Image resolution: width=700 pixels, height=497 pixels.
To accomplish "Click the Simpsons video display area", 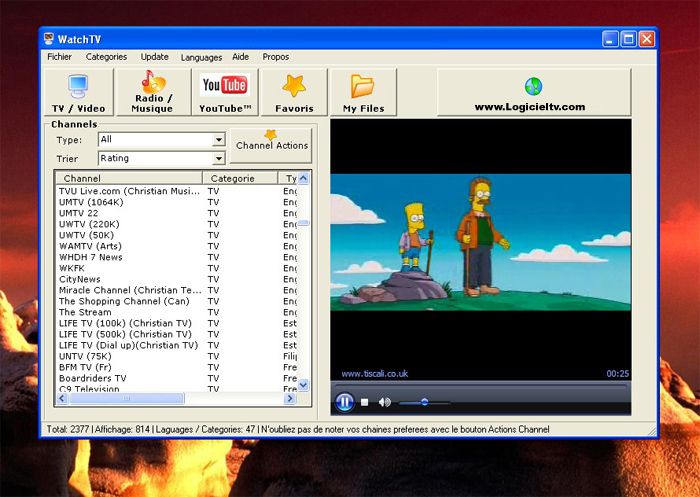I will [x=481, y=242].
